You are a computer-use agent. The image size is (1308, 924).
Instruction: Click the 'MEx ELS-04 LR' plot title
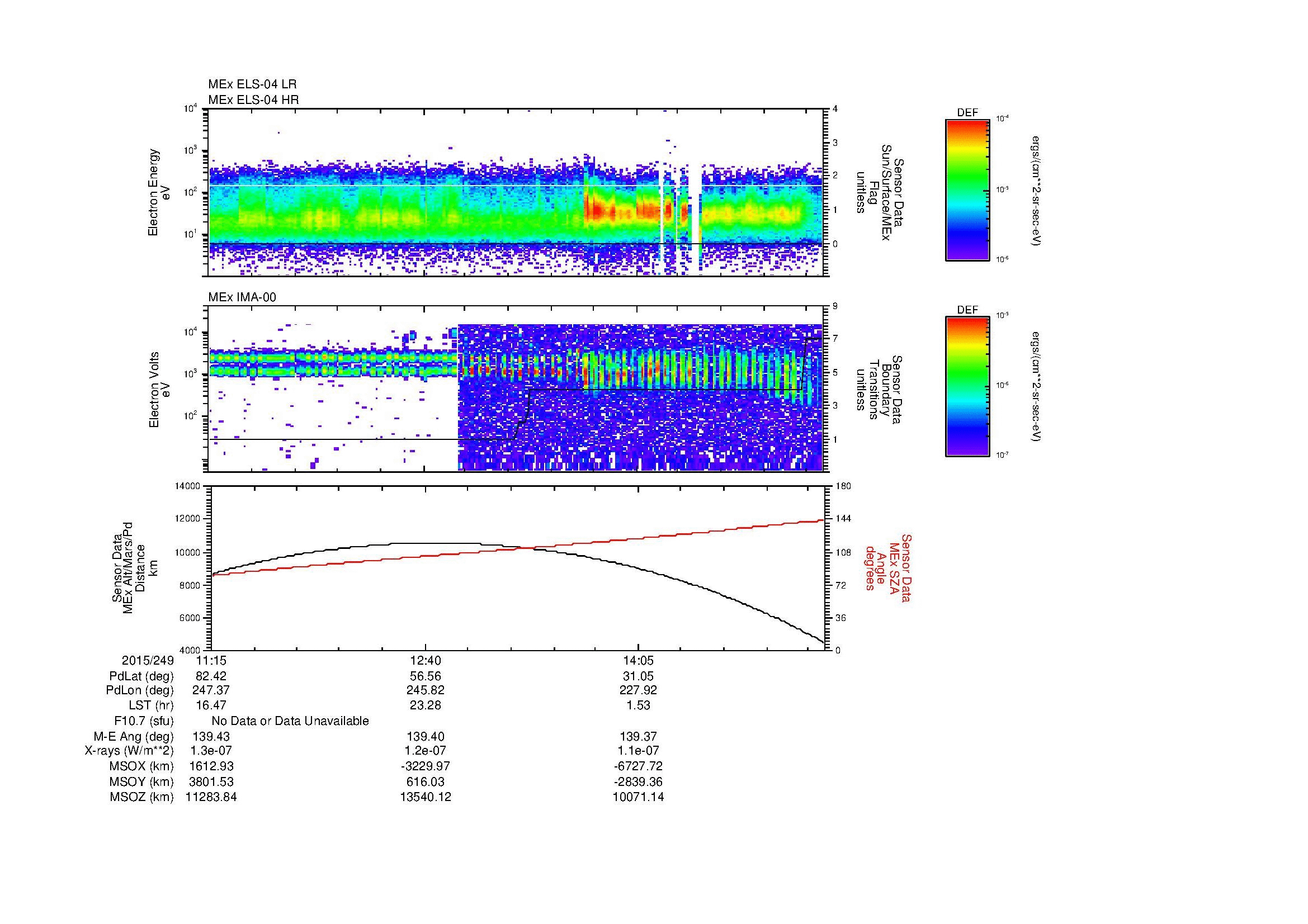pos(252,84)
